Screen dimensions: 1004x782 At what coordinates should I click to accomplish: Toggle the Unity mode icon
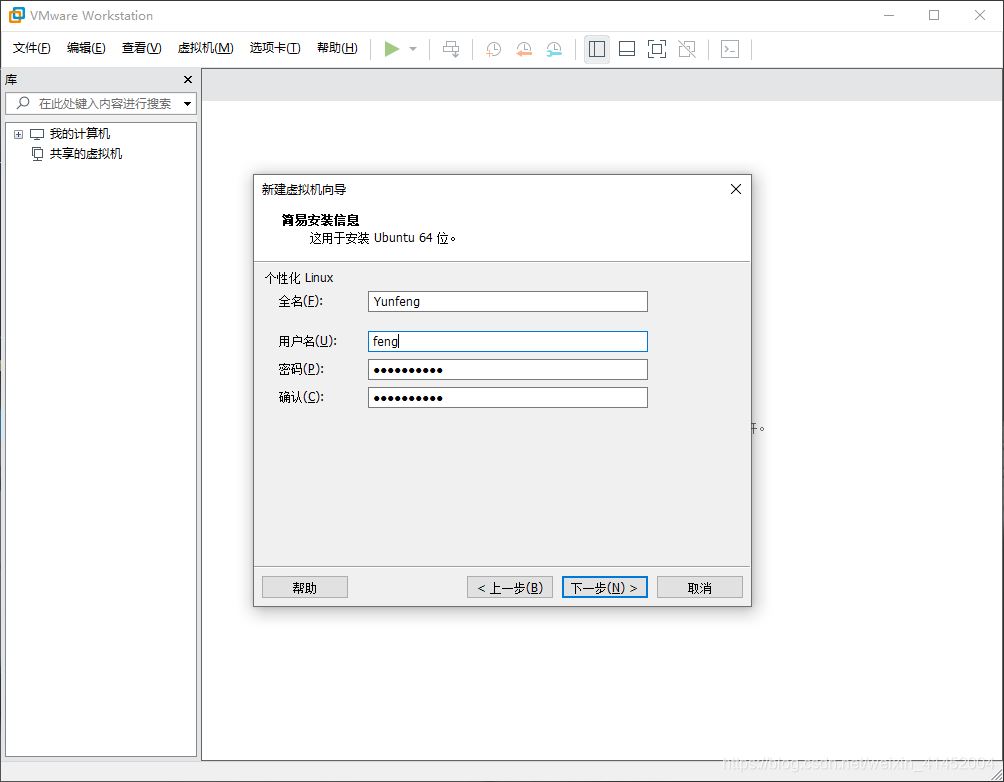pyautogui.click(x=687, y=49)
